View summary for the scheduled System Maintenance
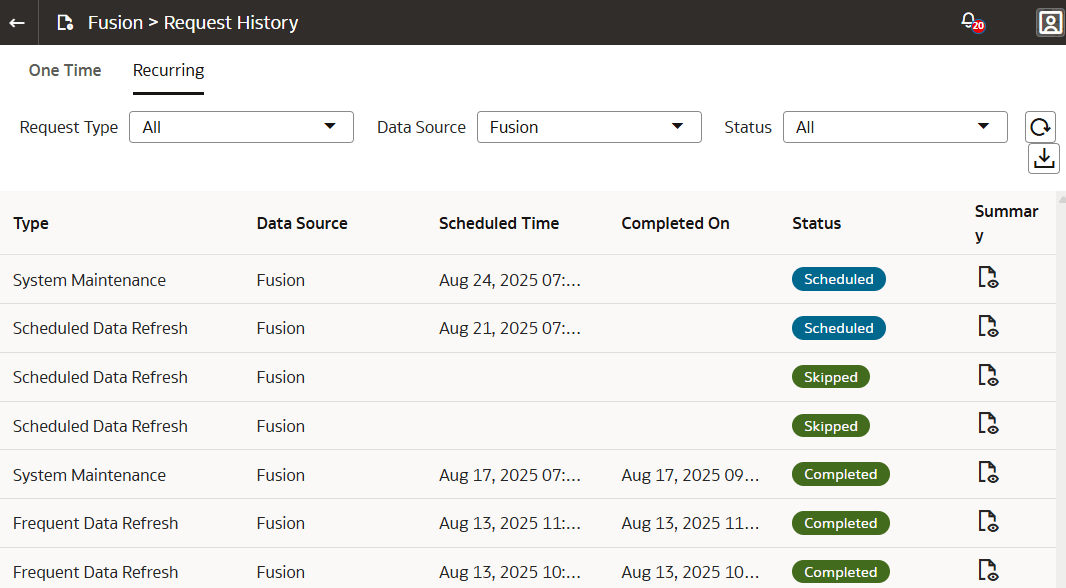 987,279
